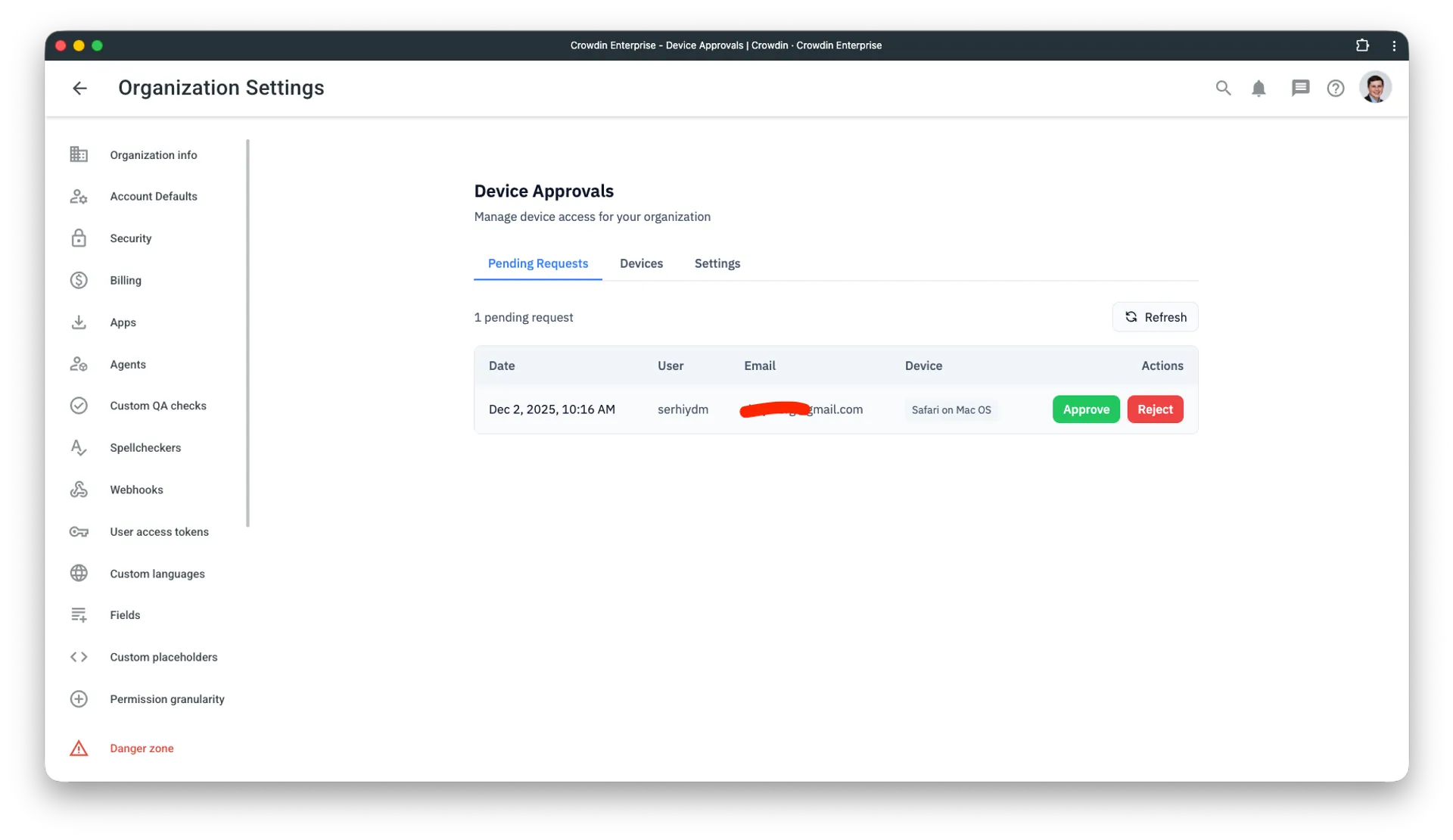The height and width of the screenshot is (840, 1453).
Task: Refresh the pending requests list
Action: pos(1155,317)
